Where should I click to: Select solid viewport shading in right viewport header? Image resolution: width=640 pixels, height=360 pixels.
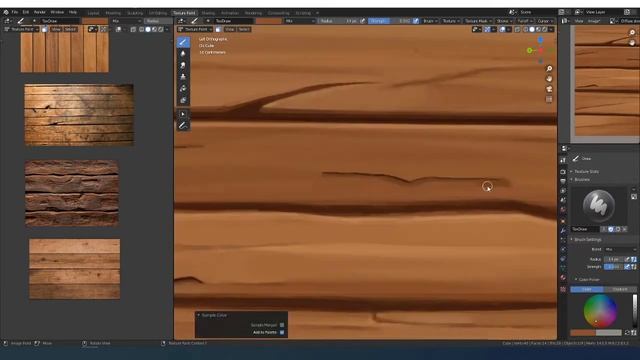coord(532,29)
